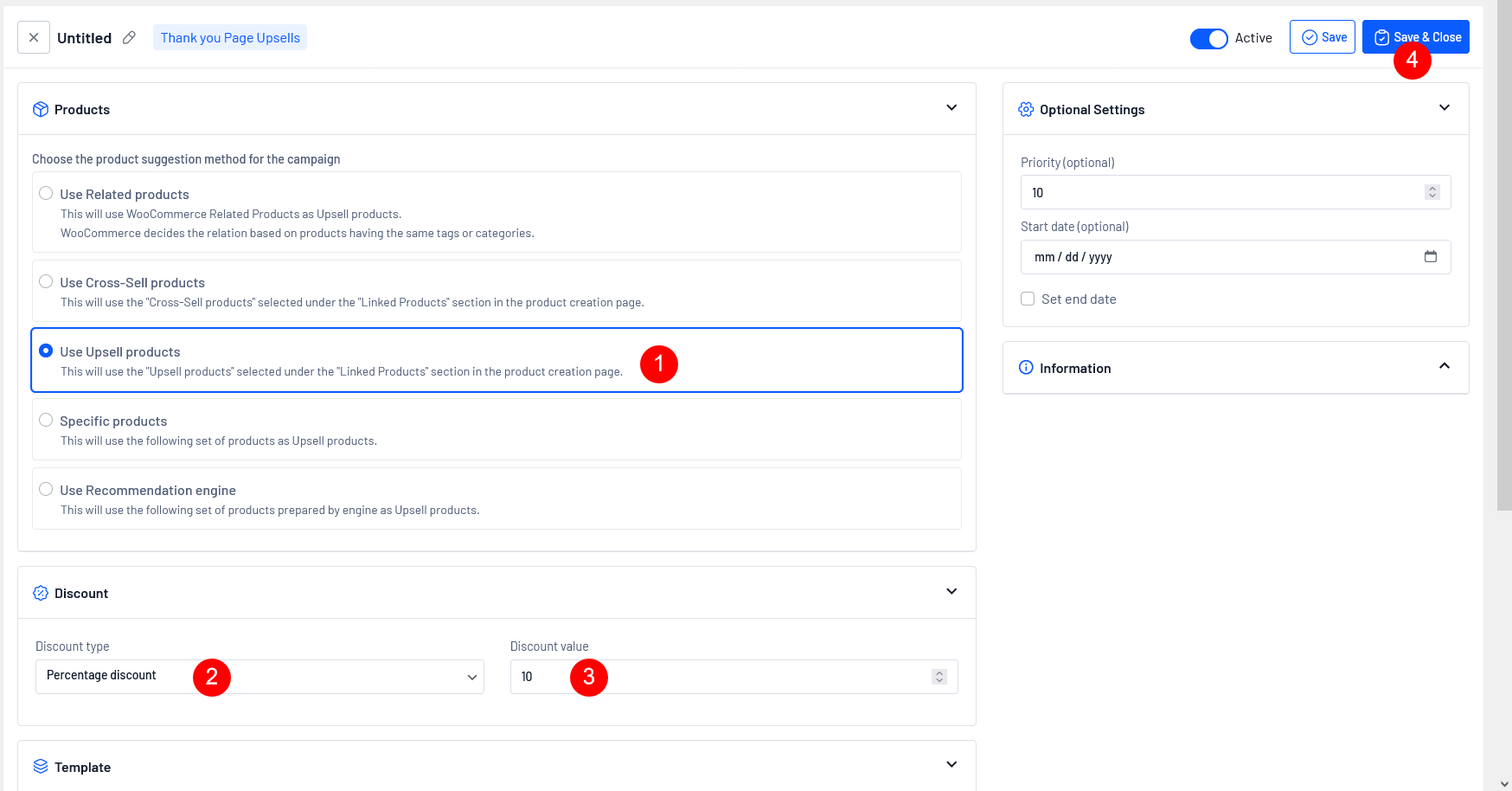Open the Start date calendar picker icon
The image size is (1512, 791).
(1430, 257)
